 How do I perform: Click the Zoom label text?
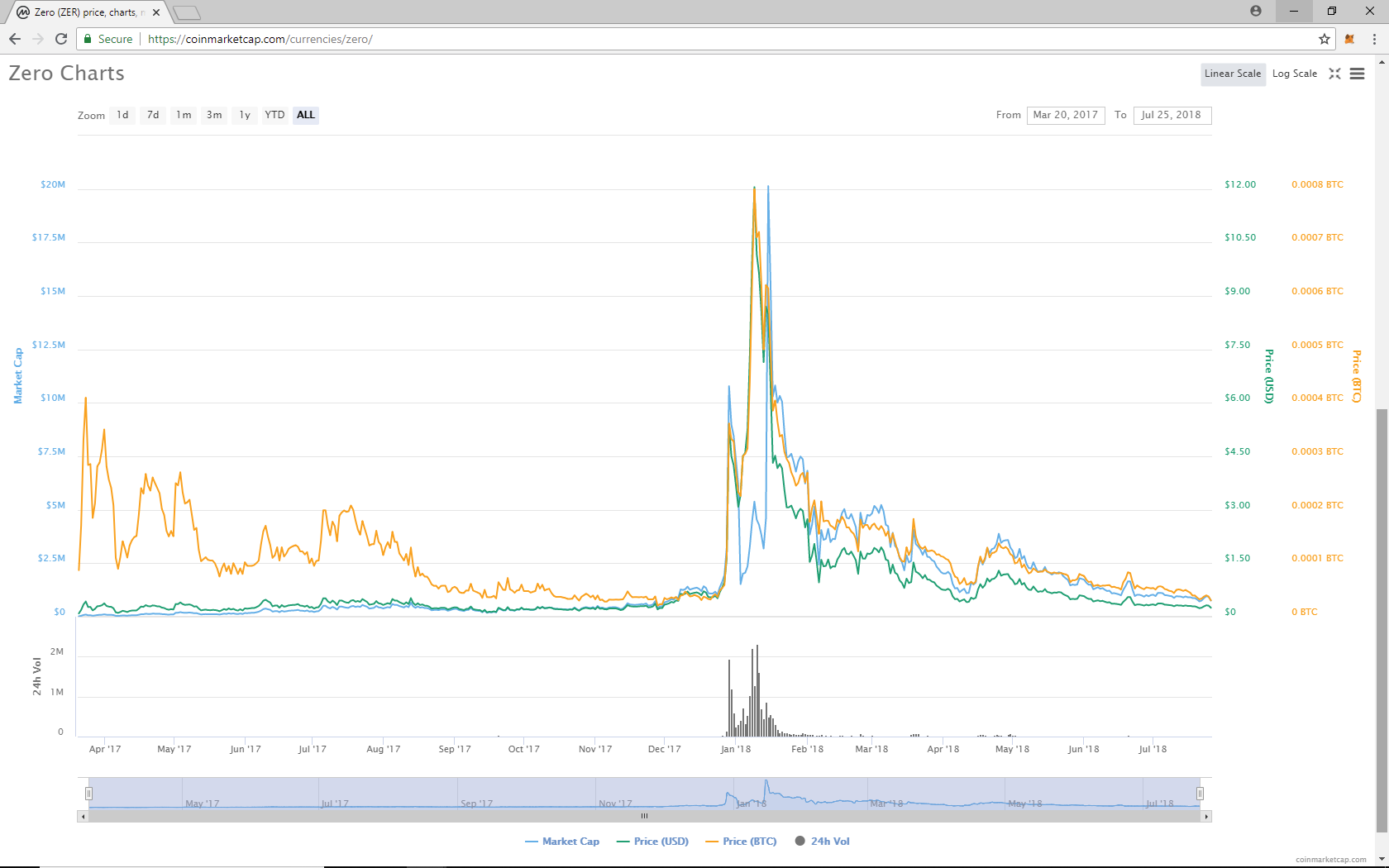coord(92,116)
